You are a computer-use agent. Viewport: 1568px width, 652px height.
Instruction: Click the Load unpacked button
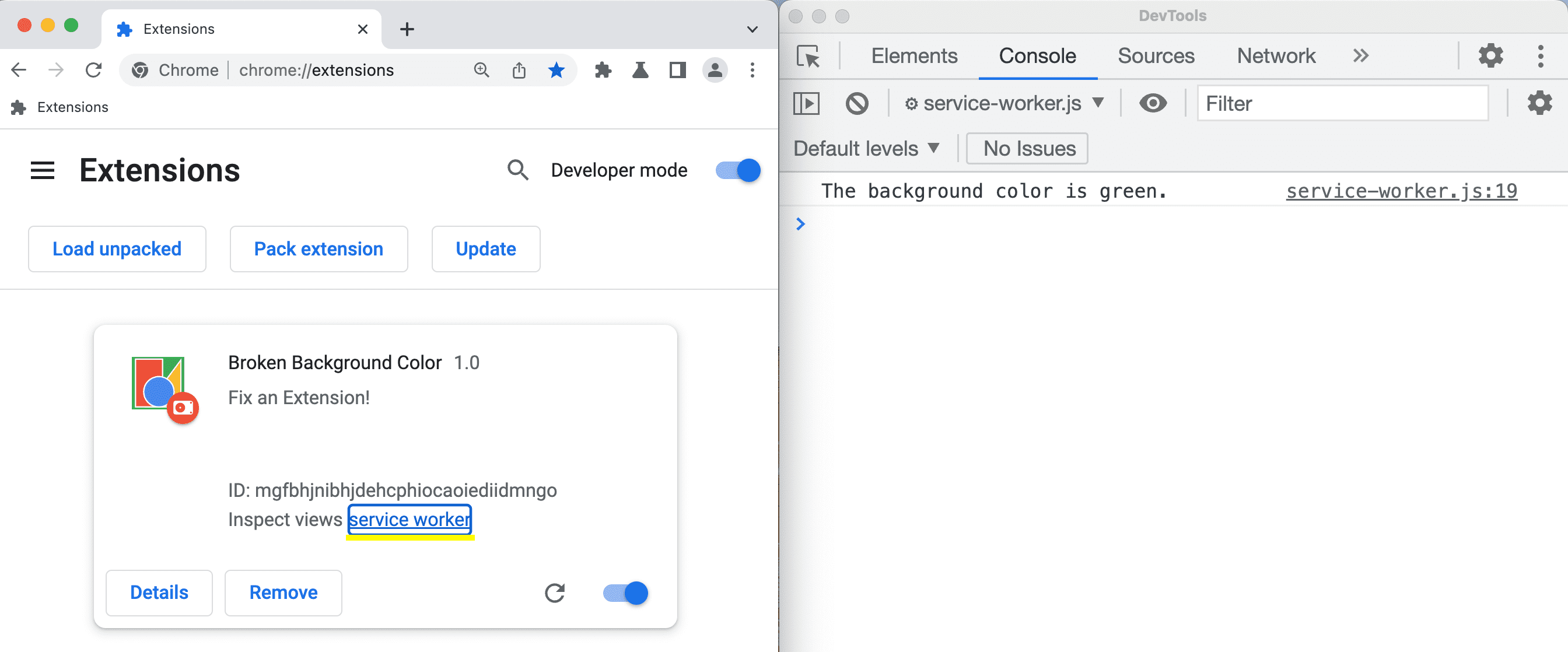(116, 248)
